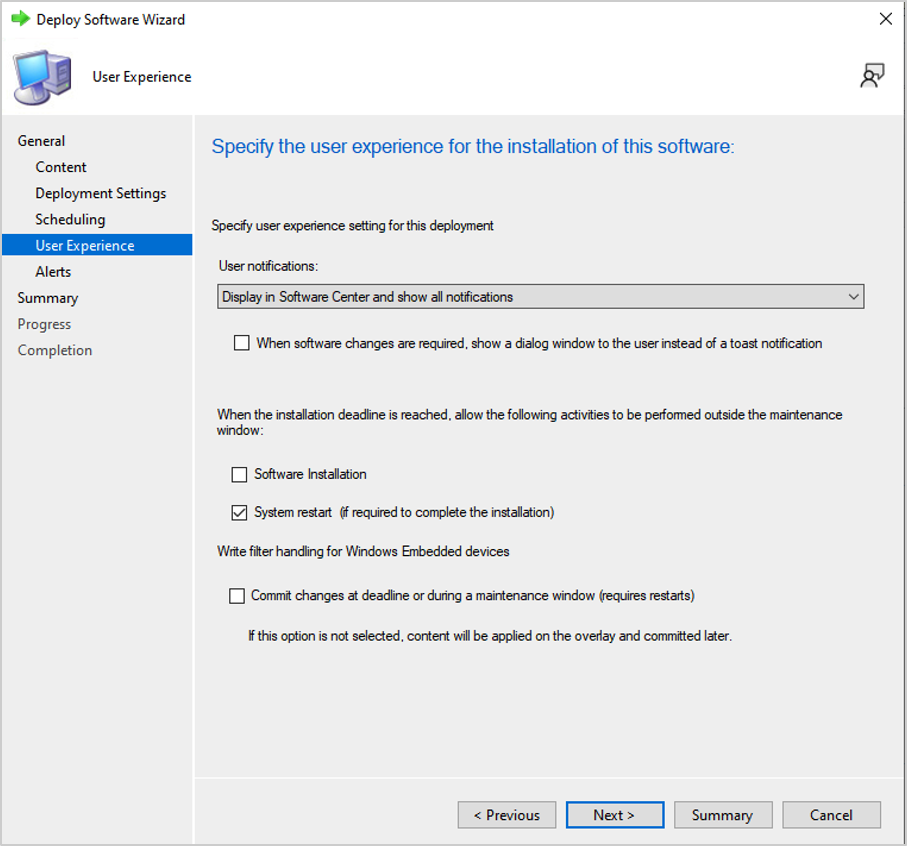Viewport: 908px width, 846px height.
Task: Click the computer wizard icon in header
Action: (43, 78)
